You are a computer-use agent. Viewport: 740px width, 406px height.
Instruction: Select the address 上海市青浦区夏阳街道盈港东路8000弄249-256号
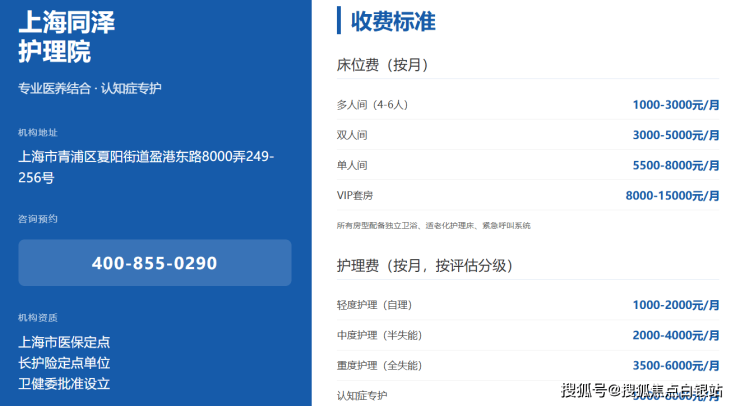tap(146, 167)
